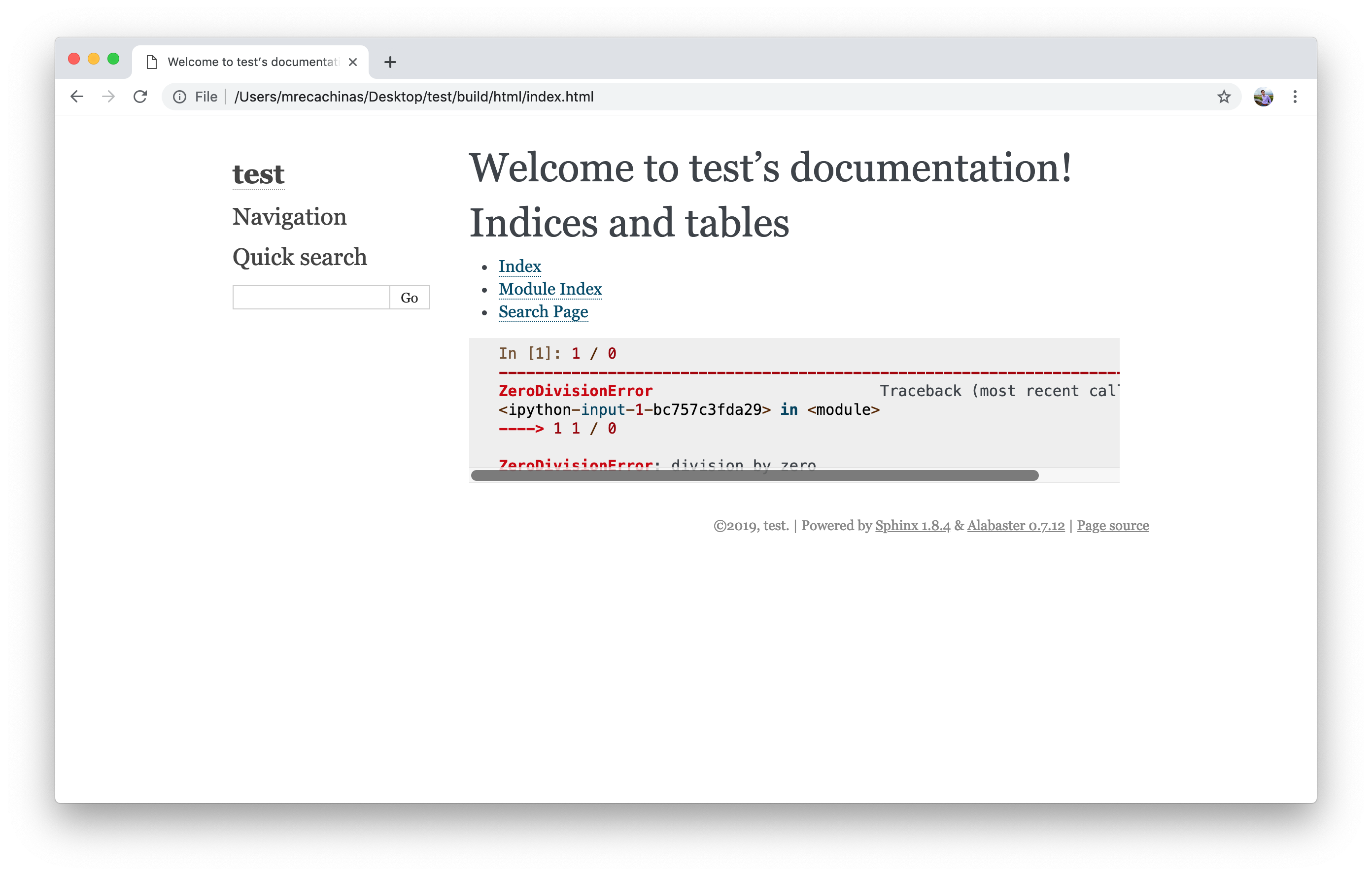Open the Page source link
Screen dimensions: 1372x876
tap(1112, 525)
